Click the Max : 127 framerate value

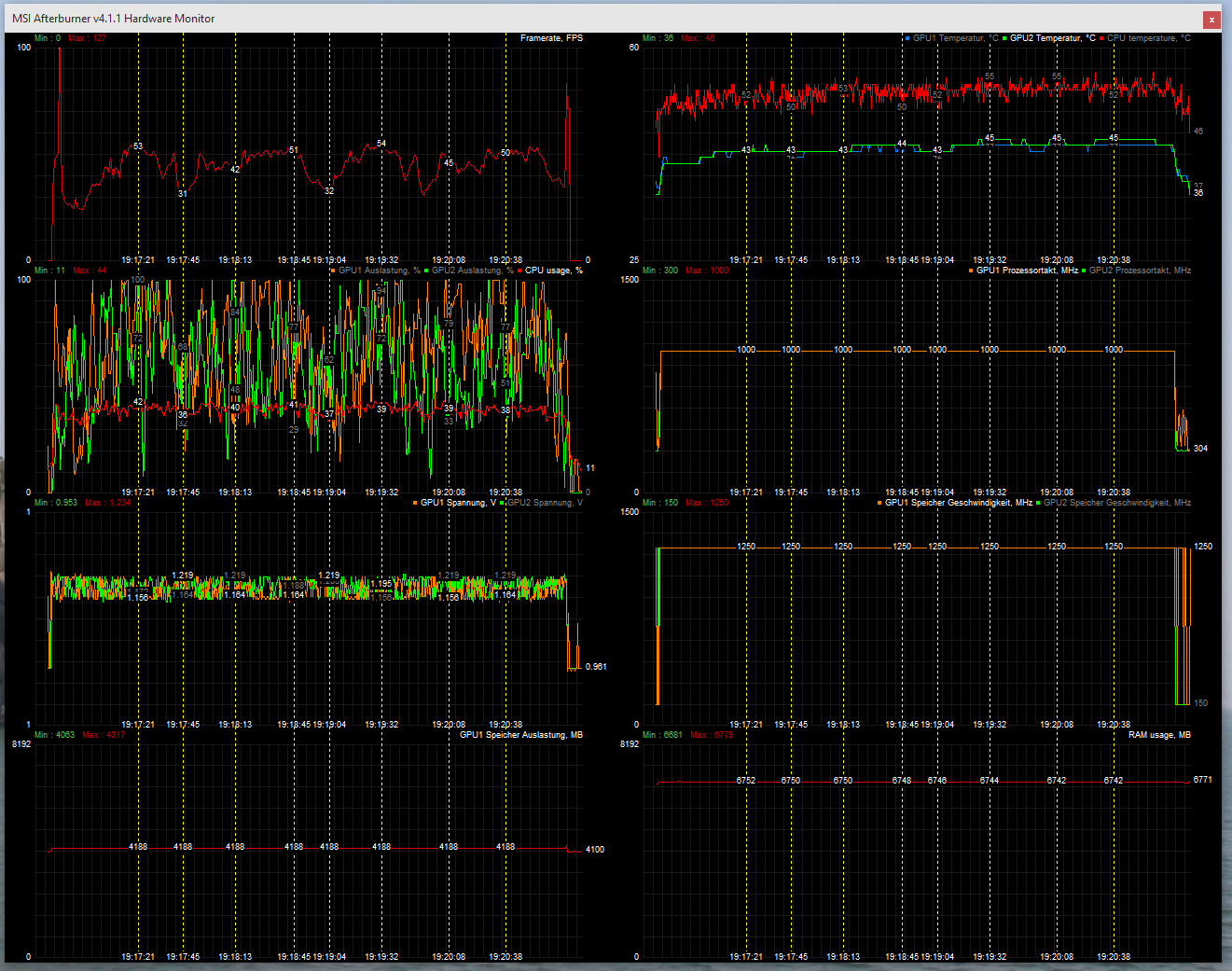[88, 38]
